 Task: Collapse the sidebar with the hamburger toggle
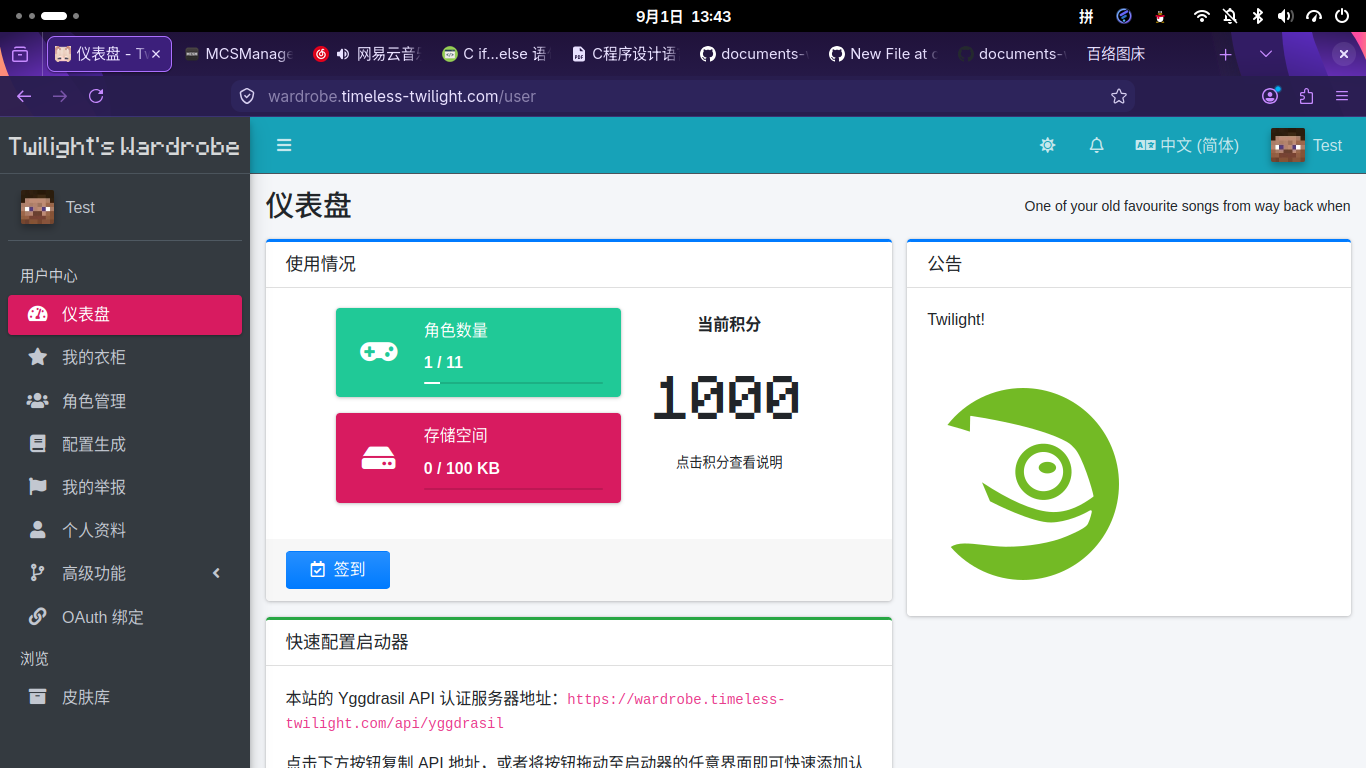(284, 145)
